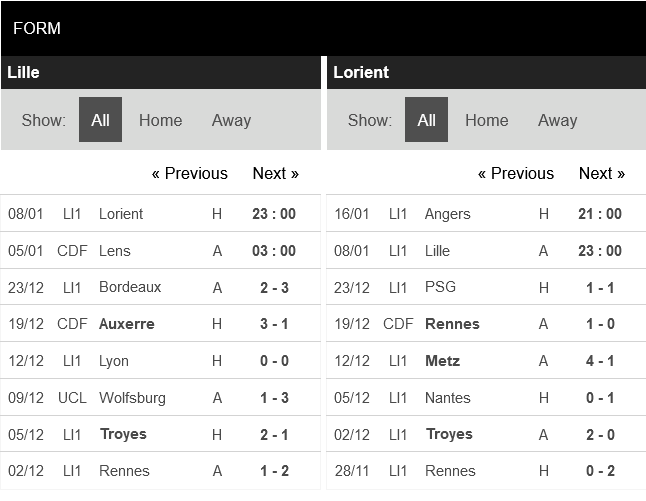Viewport: 646px width, 501px height.
Task: Show Lille's Away matches tab
Action: click(231, 120)
